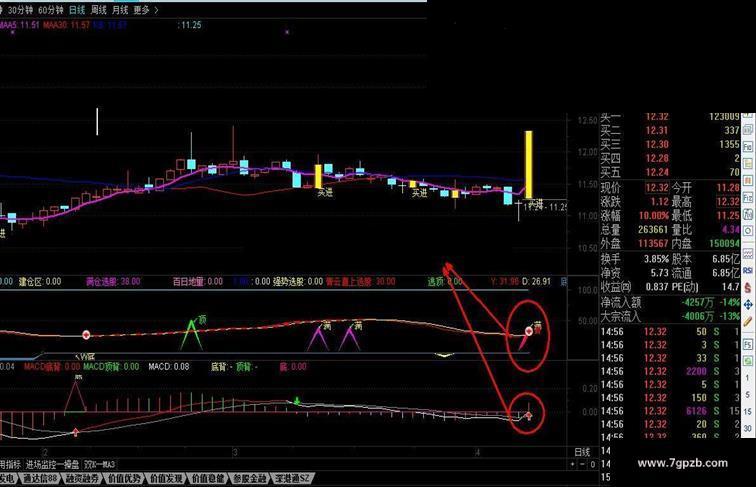Click the red bars sidebar icon

[x=748, y=181]
